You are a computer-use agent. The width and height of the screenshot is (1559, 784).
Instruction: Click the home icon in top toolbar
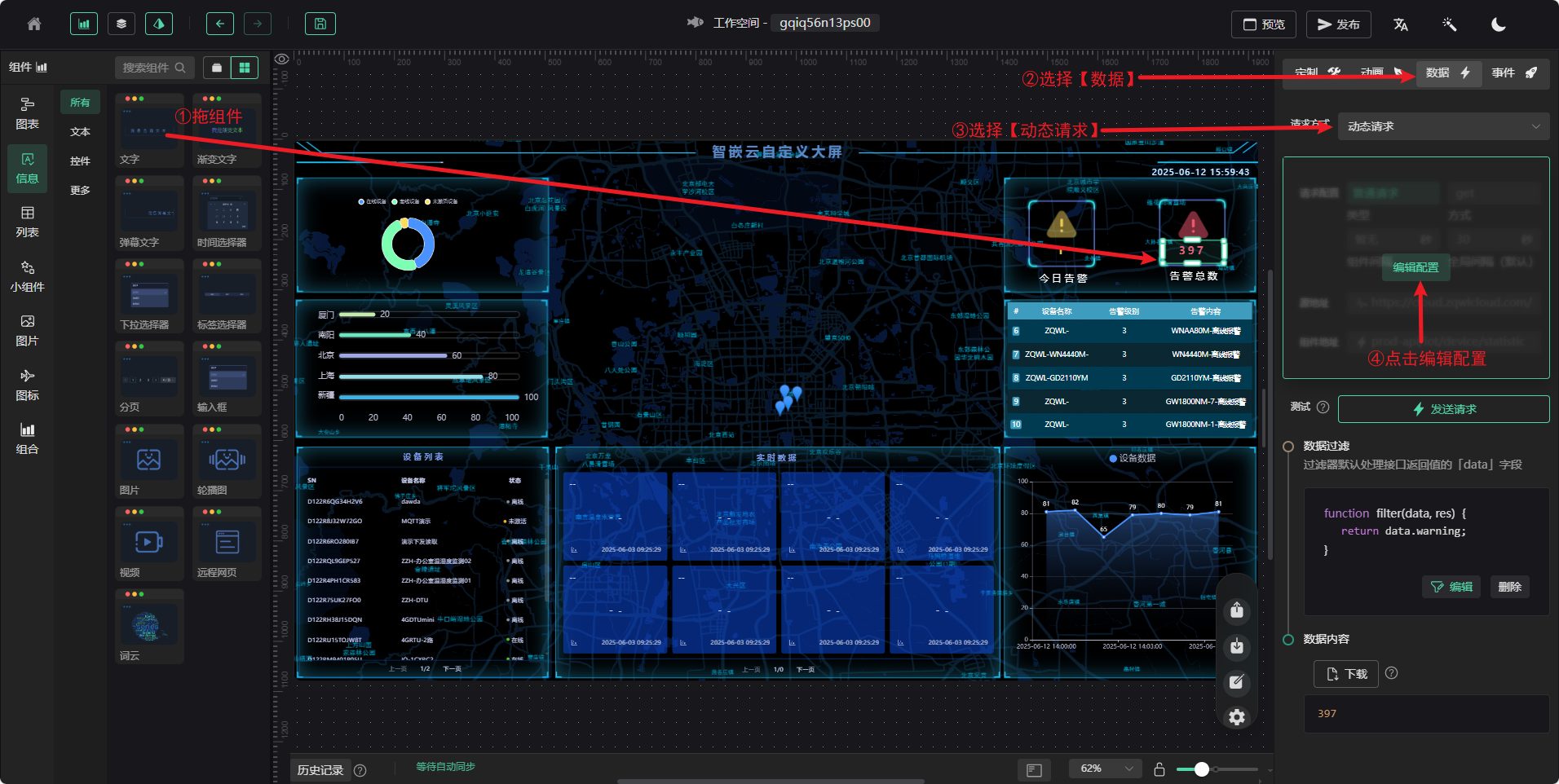pos(34,24)
